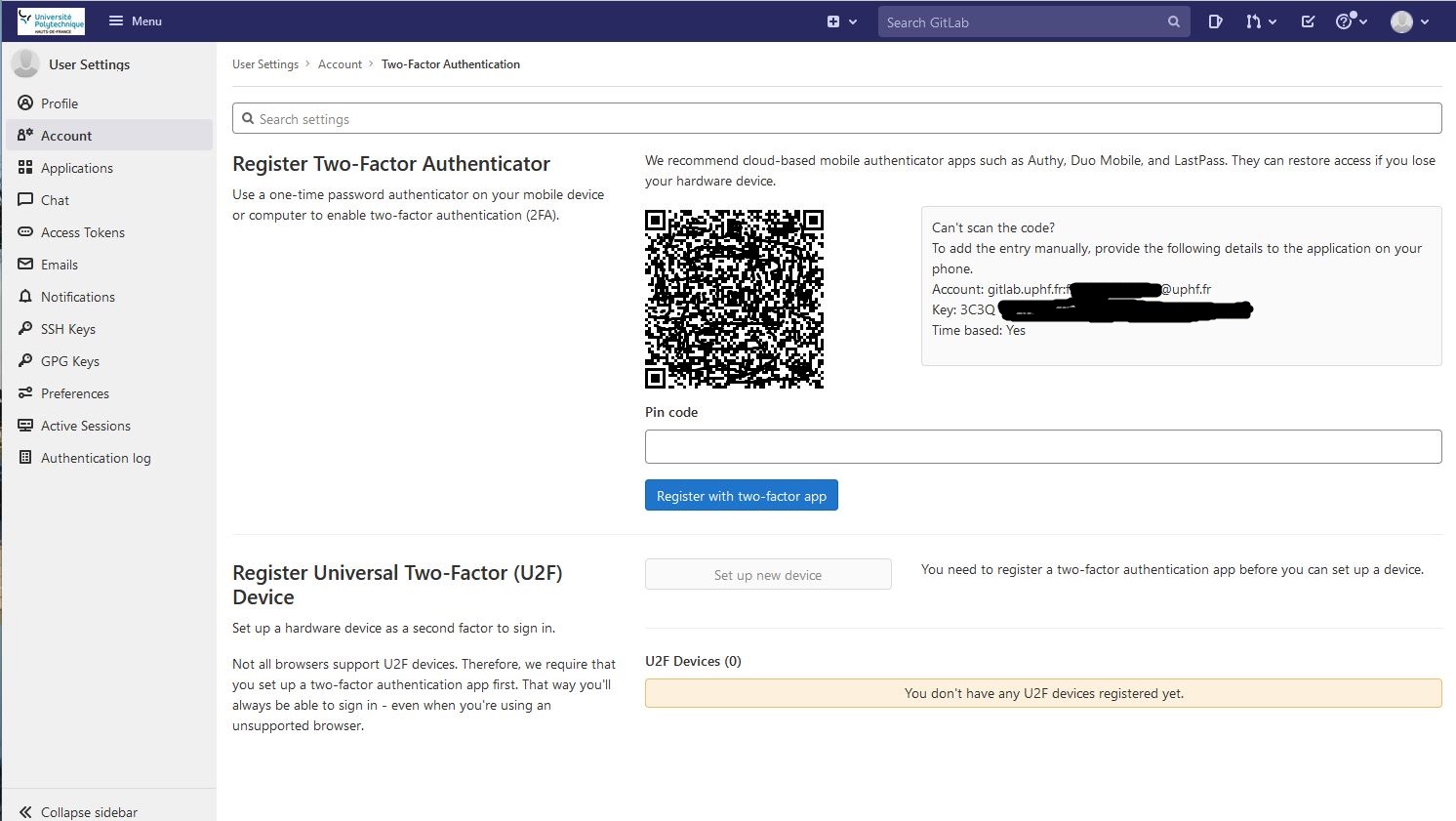Click the Emails envelope icon
Image resolution: width=1456 pixels, height=821 pixels.
(25, 264)
